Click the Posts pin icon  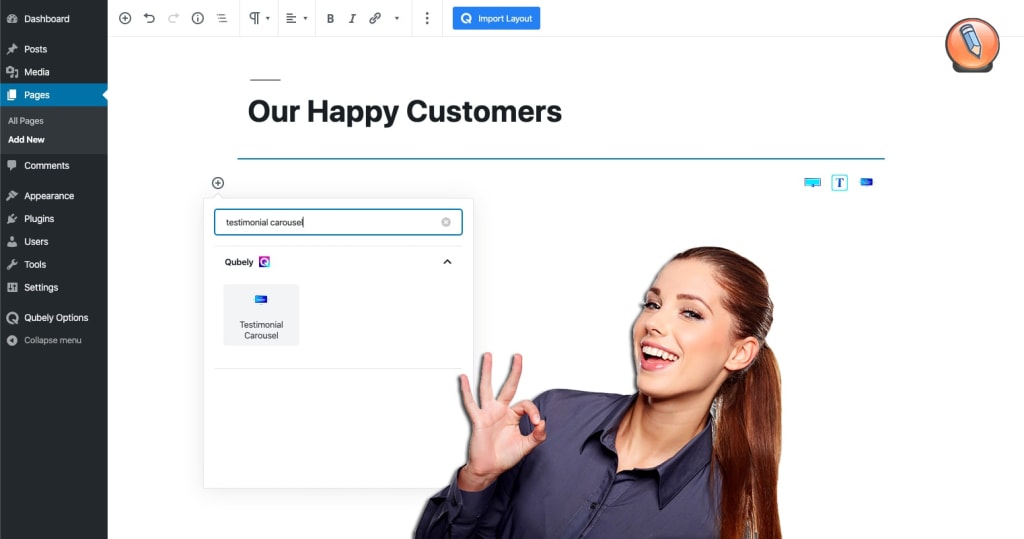(x=12, y=49)
